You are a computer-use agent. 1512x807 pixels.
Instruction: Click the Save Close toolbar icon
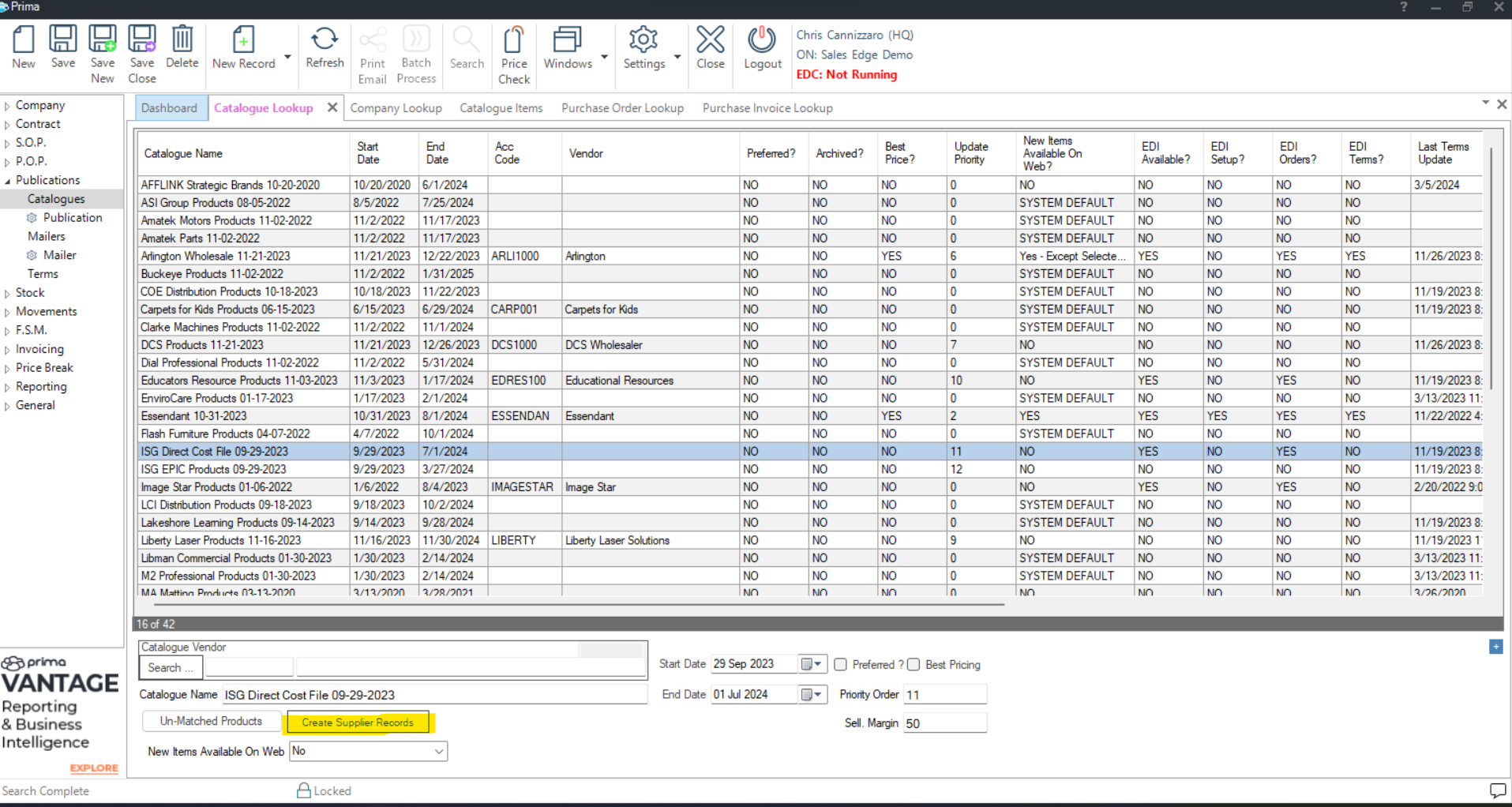tap(142, 39)
